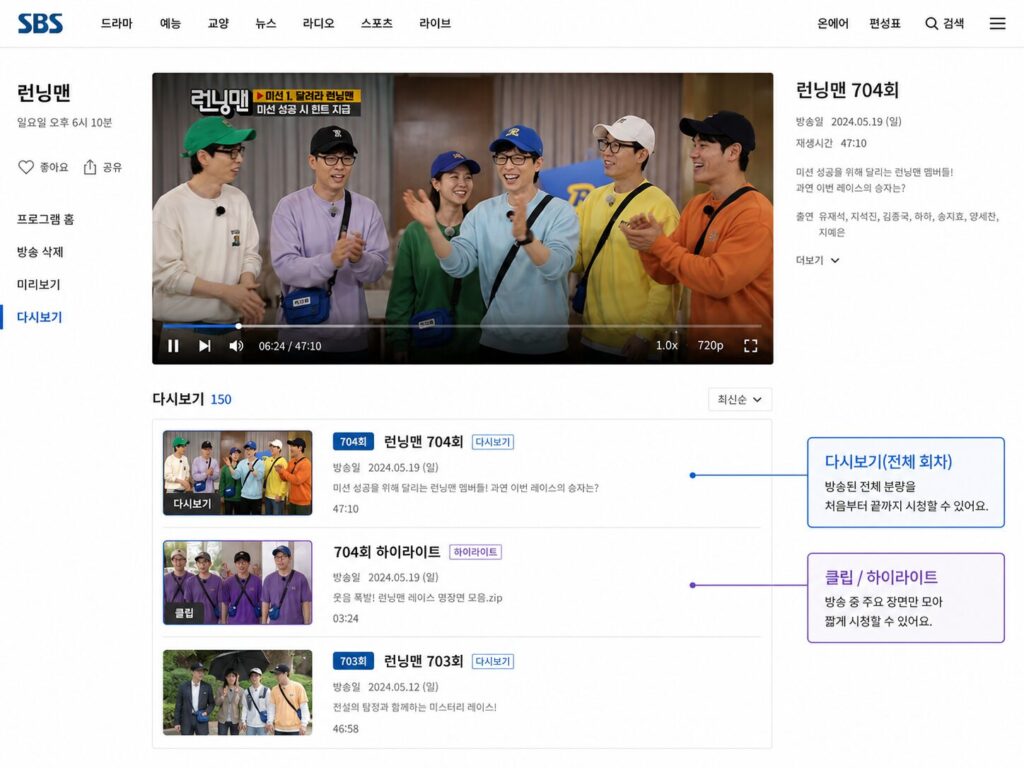Click the 하이라이트 purple tag
This screenshot has height=768, width=1024.
point(475,552)
